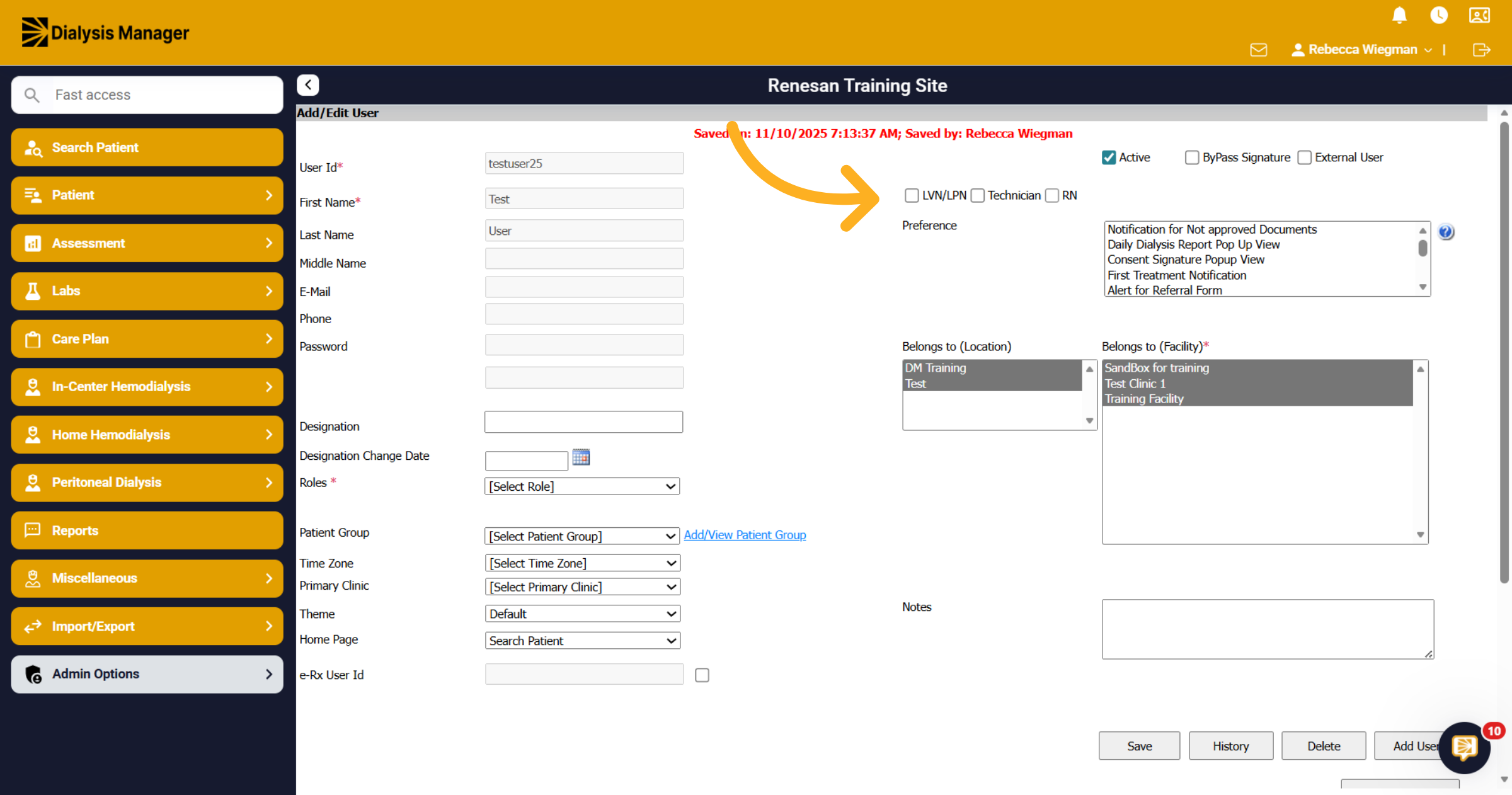1512x795 pixels.
Task: Click the Delete button
Action: pos(1324,746)
